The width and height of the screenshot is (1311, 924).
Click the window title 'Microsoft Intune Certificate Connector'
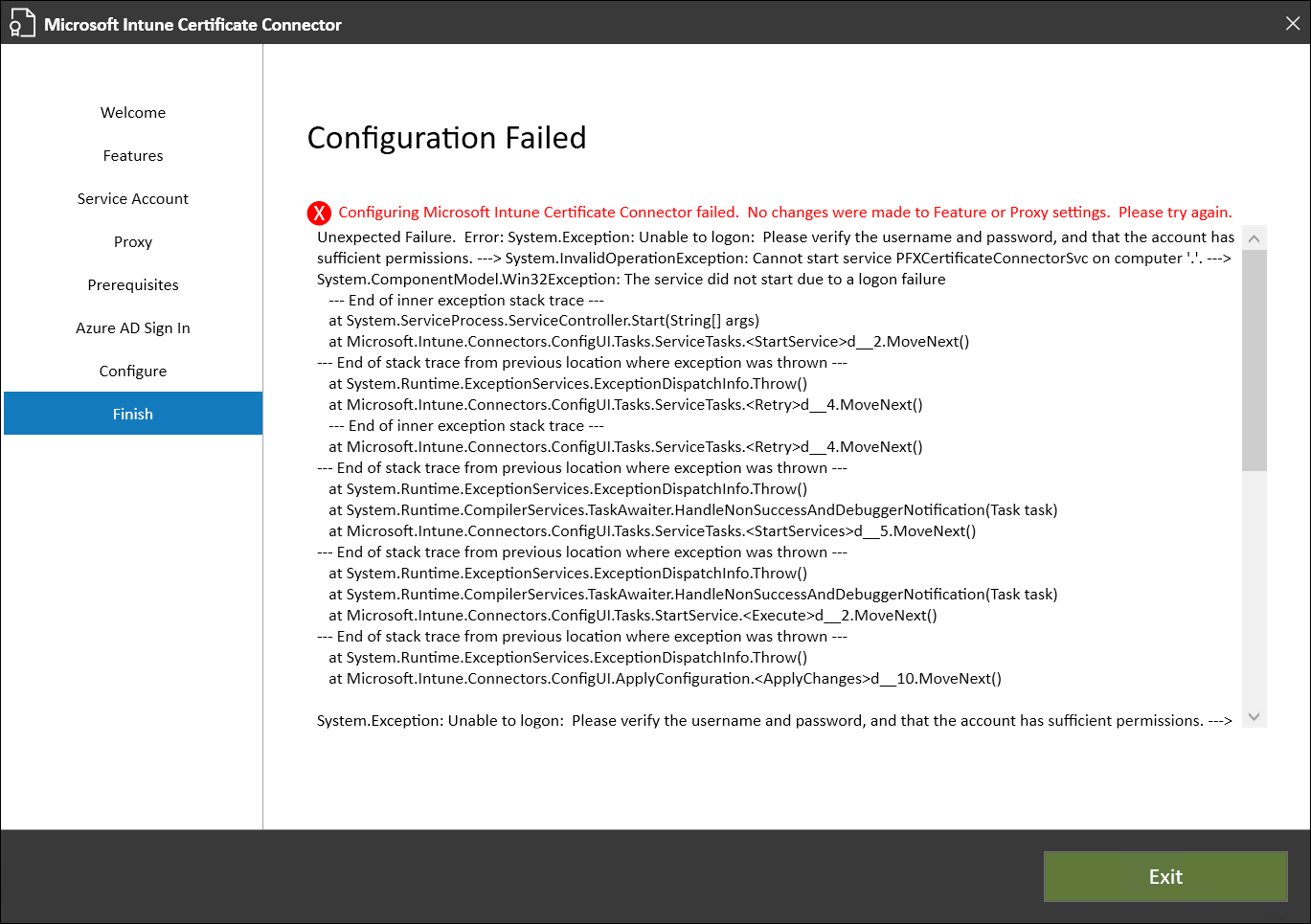(192, 24)
